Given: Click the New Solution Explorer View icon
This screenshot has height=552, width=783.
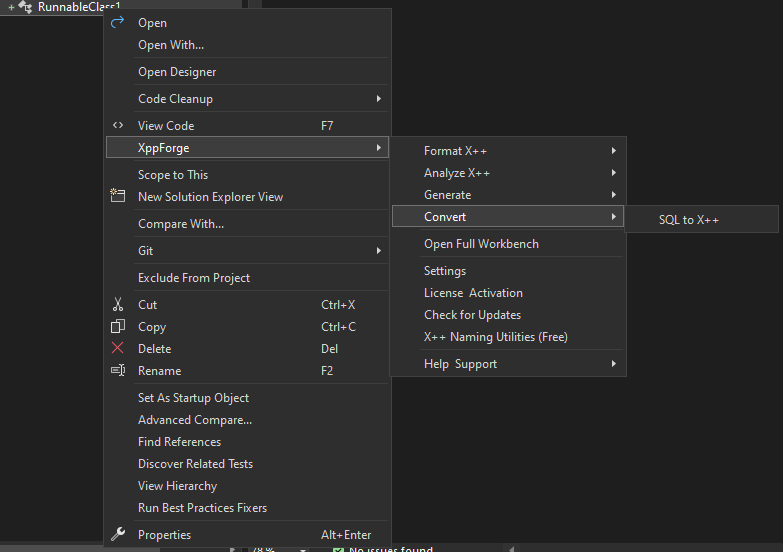Looking at the screenshot, I should 118,195.
